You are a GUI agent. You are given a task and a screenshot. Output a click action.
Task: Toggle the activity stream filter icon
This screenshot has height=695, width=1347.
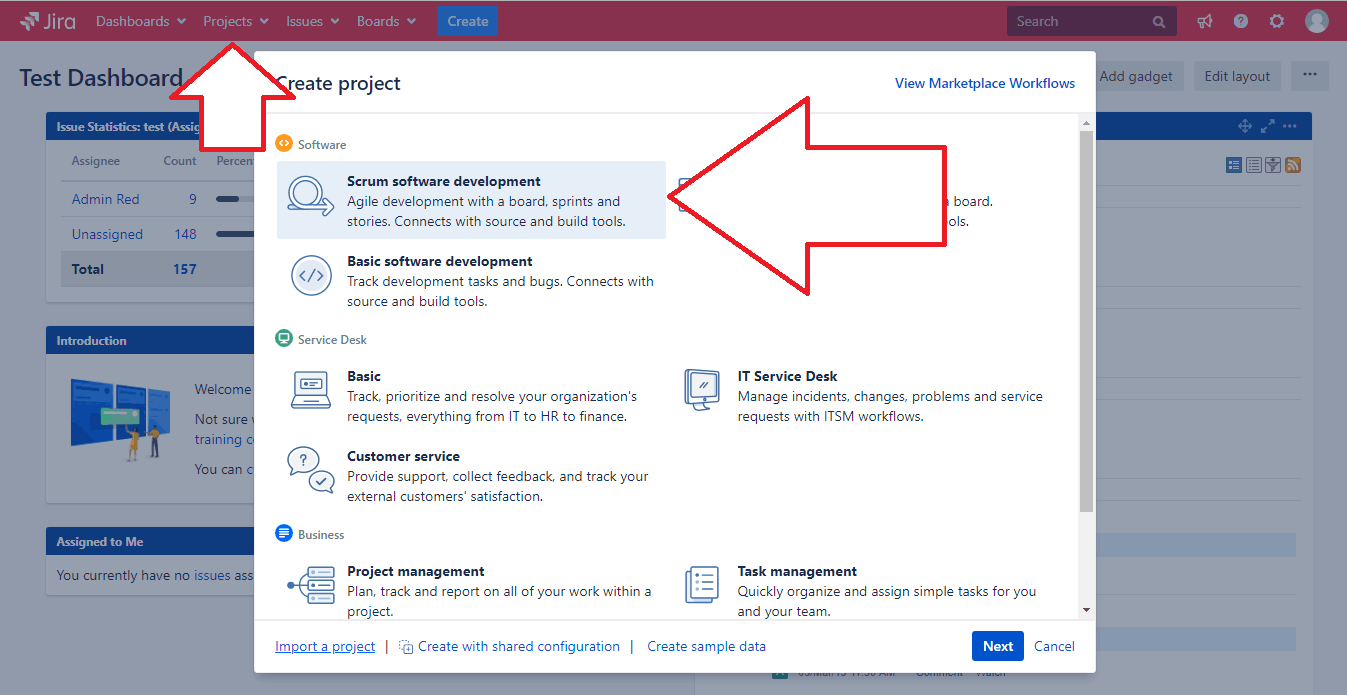(1273, 164)
